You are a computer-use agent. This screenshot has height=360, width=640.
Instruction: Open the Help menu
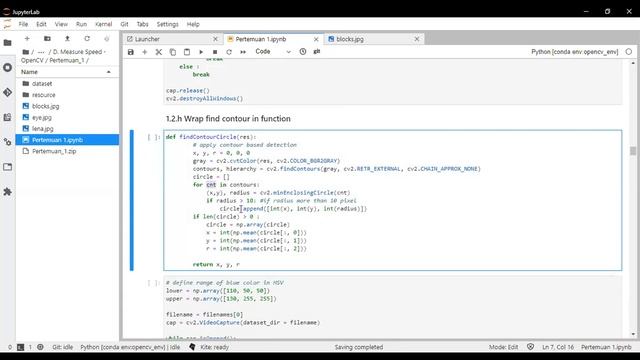tap(193, 24)
